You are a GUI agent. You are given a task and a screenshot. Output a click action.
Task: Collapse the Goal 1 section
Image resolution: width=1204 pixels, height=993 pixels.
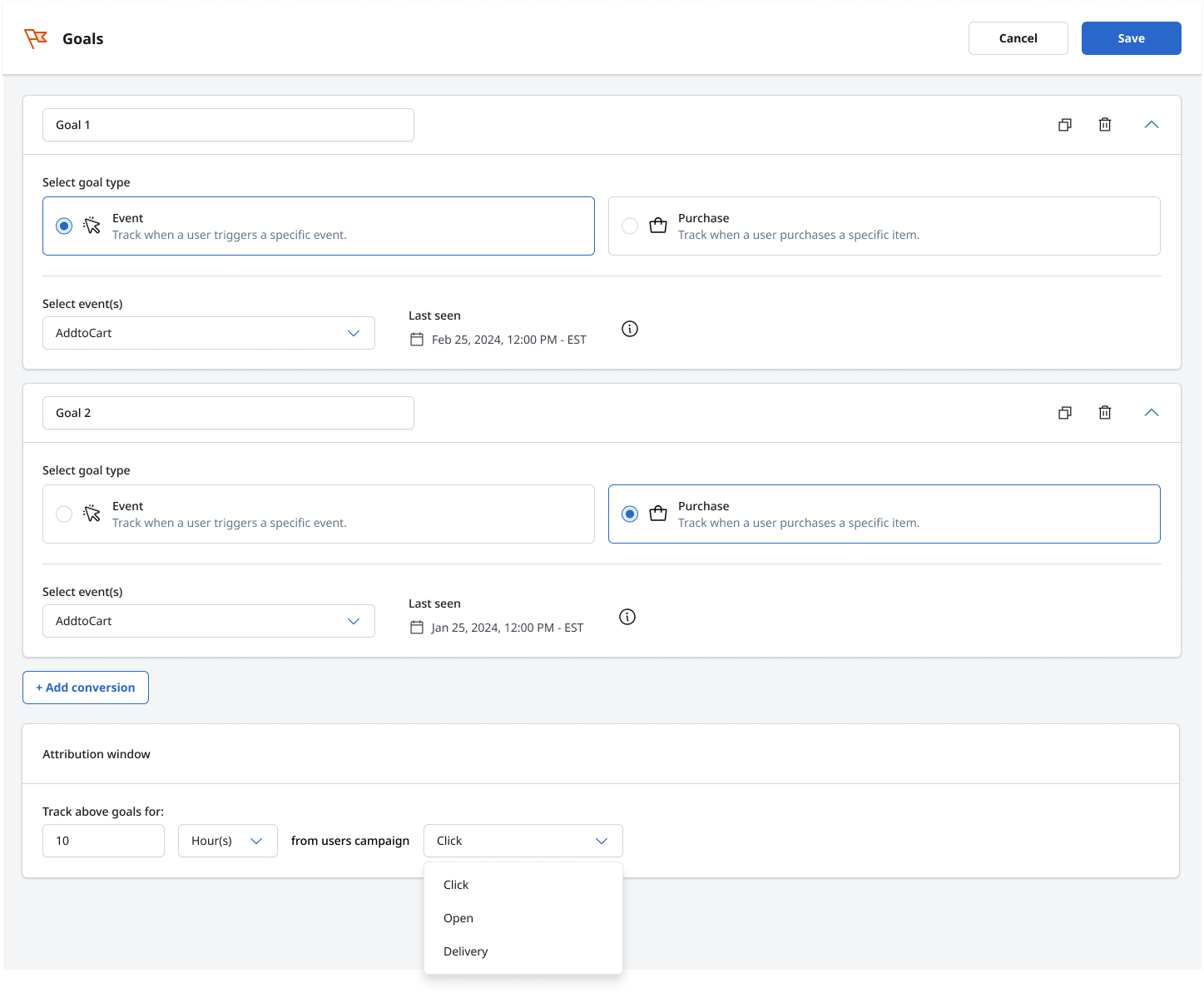tap(1152, 125)
